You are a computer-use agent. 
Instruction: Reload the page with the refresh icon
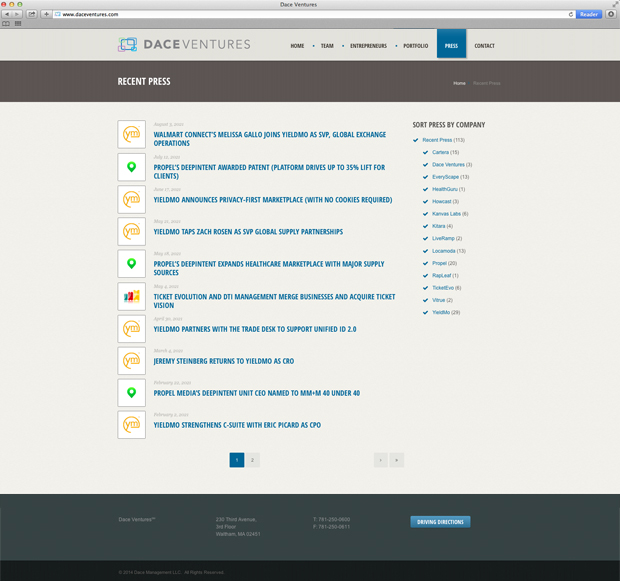571,14
